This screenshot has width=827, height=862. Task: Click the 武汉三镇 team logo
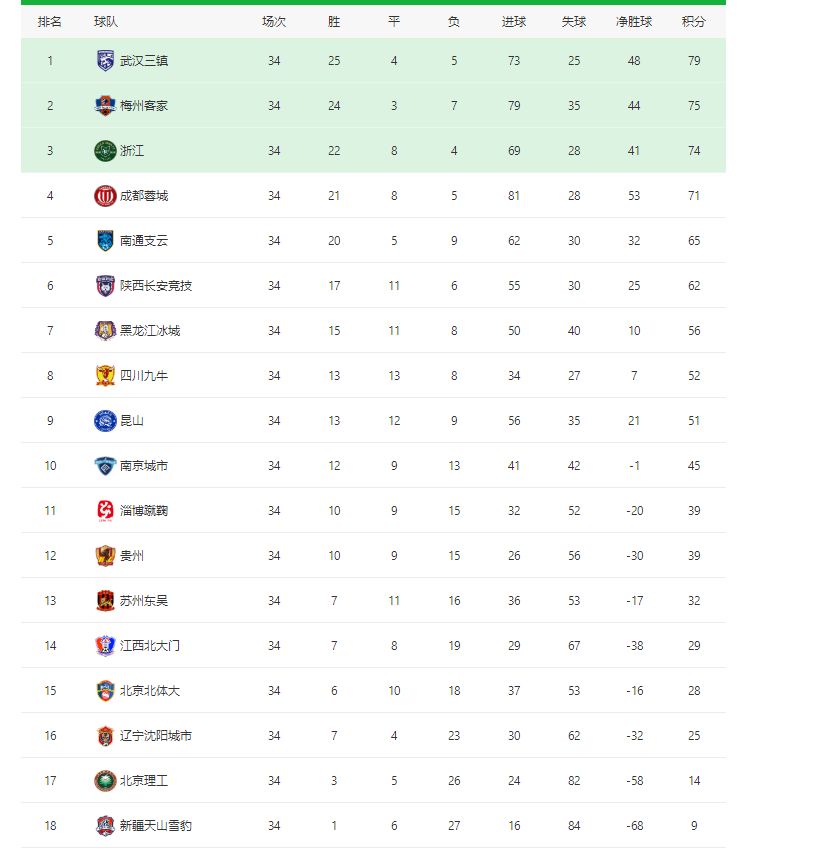(x=105, y=60)
